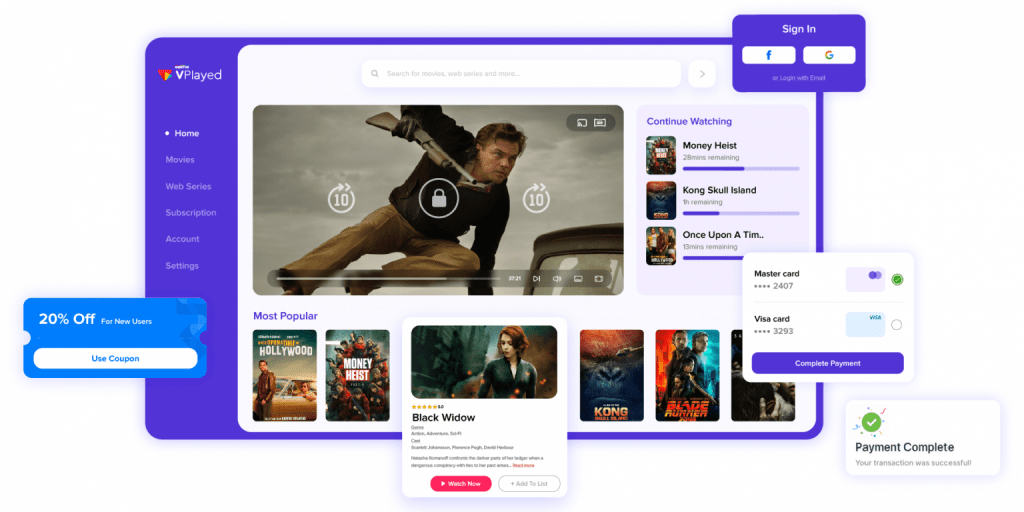This screenshot has height=512, width=1024.
Task: Click the next episode icon in player bar
Action: (536, 278)
